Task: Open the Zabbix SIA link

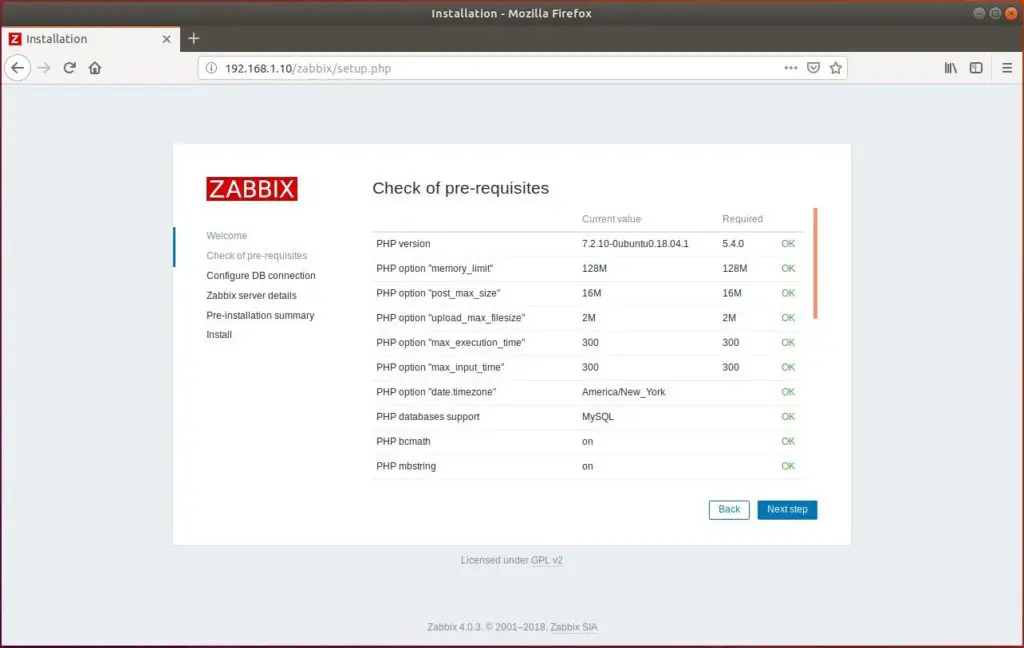Action: click(573, 627)
